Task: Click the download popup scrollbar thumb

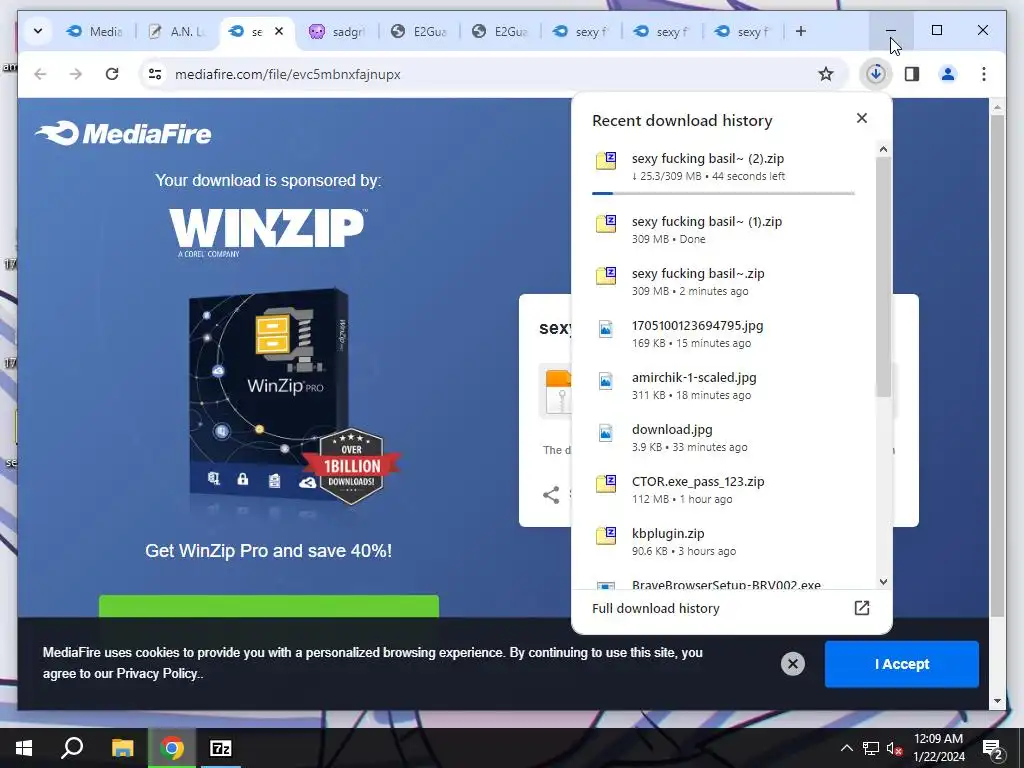Action: [883, 276]
